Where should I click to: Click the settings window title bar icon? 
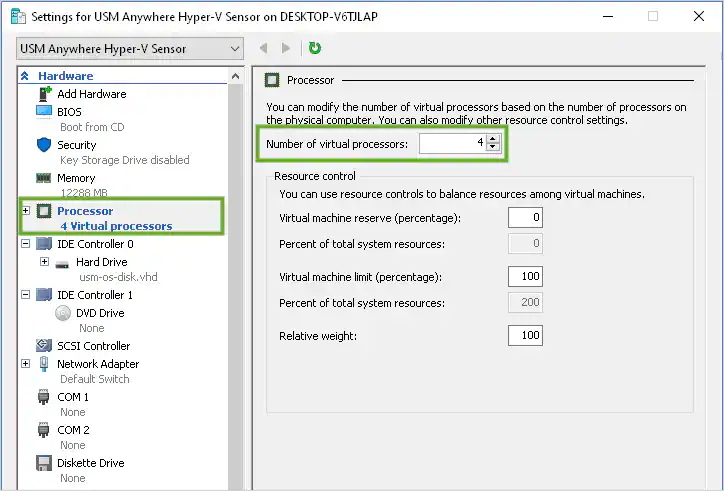pyautogui.click(x=18, y=16)
